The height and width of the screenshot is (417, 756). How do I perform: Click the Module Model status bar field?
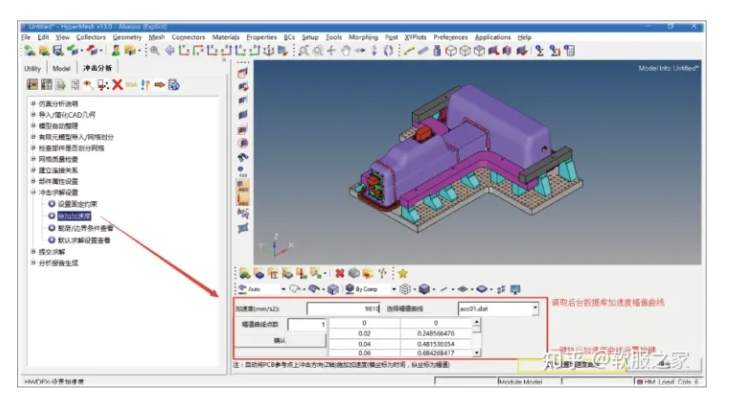[x=529, y=381]
